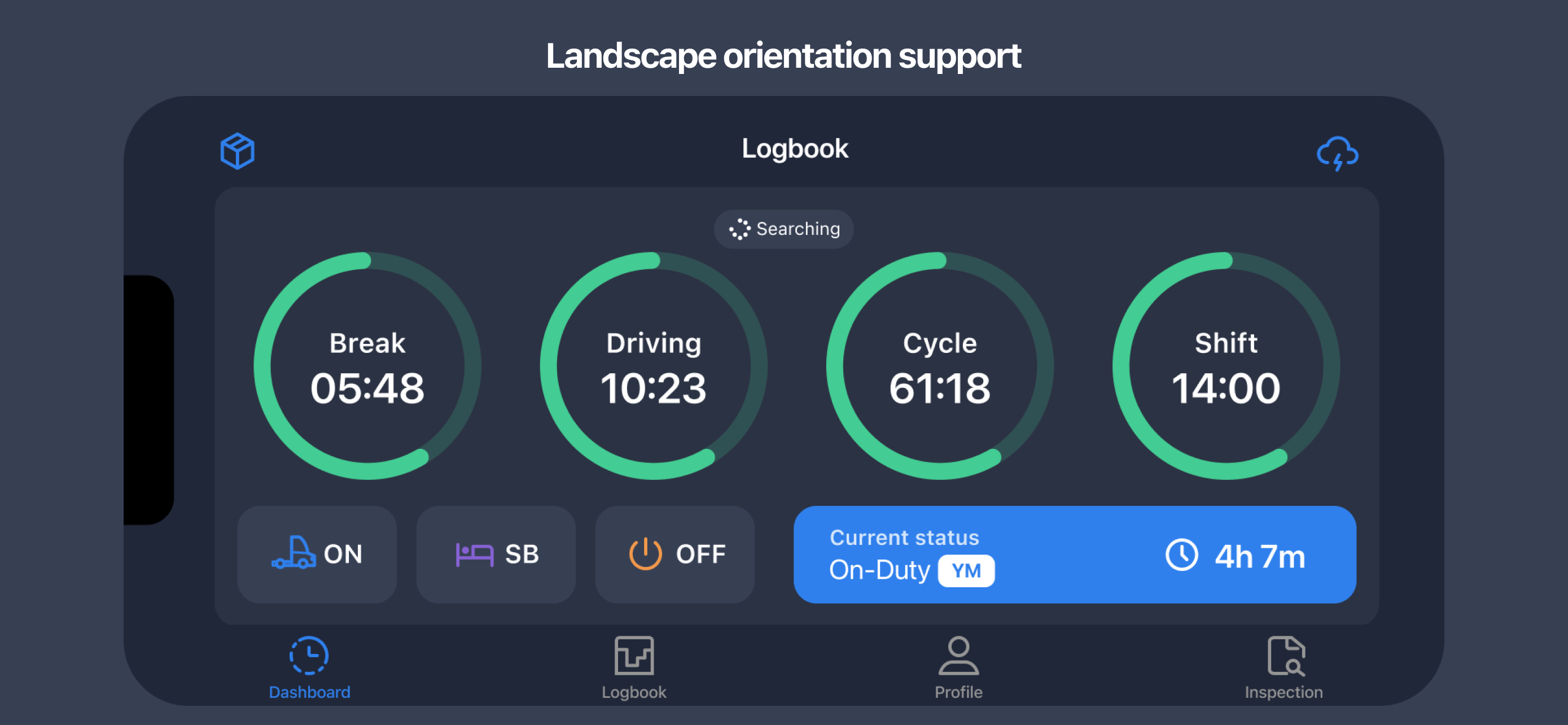The image size is (1568, 725).
Task: Tap the Current status label text
Action: tap(904, 538)
